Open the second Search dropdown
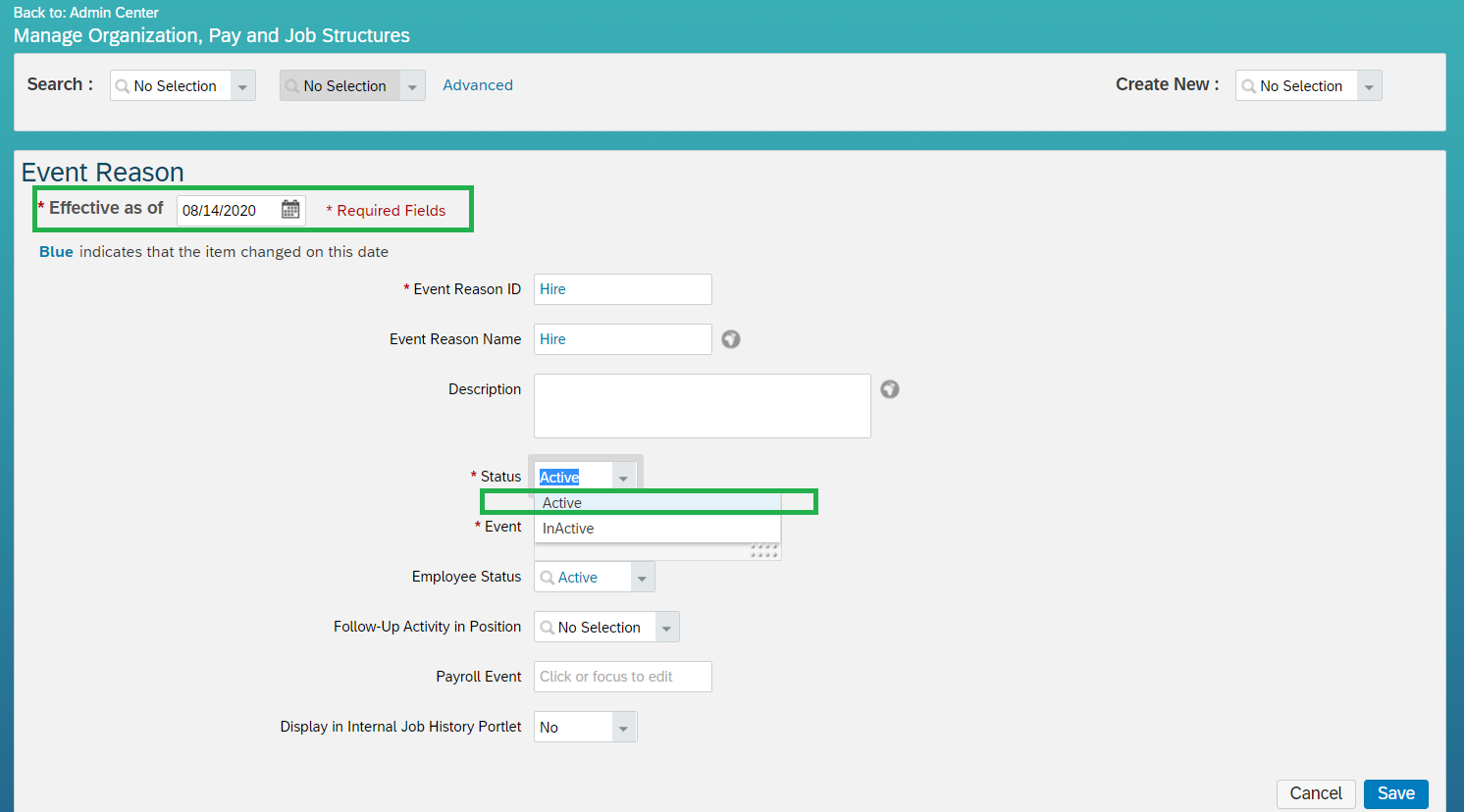The height and width of the screenshot is (812, 1464). (413, 85)
